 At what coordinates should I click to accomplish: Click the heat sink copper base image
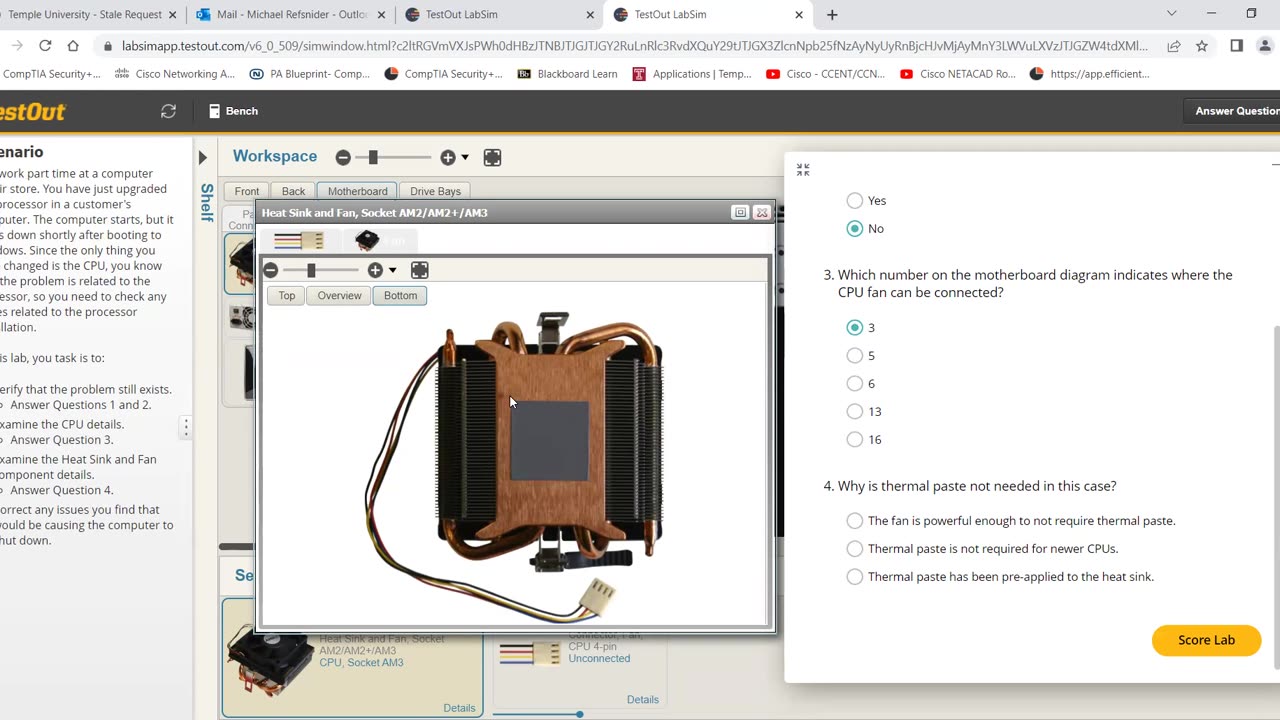click(549, 440)
